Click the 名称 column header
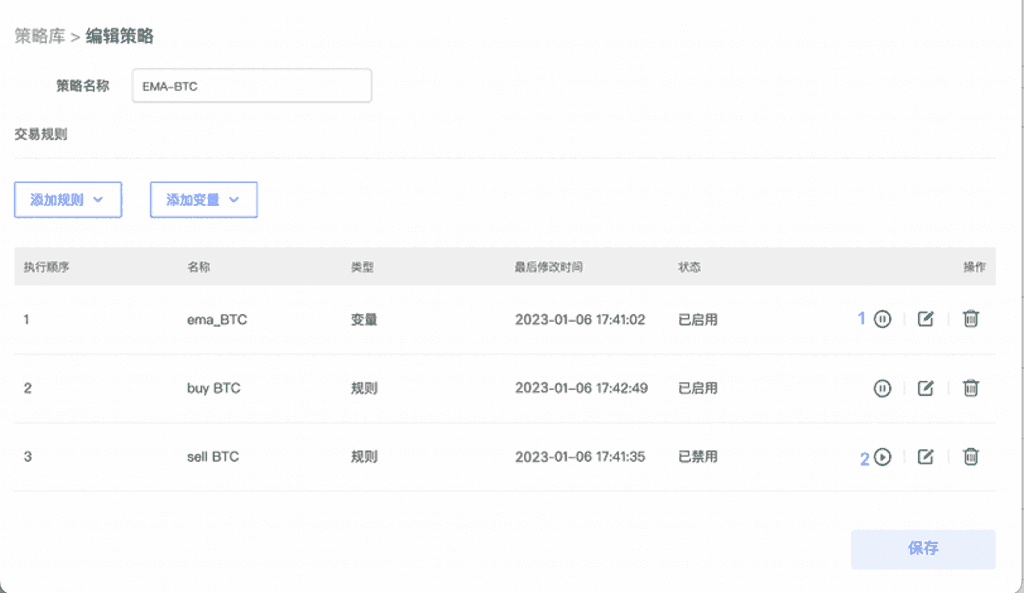The width and height of the screenshot is (1024, 593). tap(198, 268)
